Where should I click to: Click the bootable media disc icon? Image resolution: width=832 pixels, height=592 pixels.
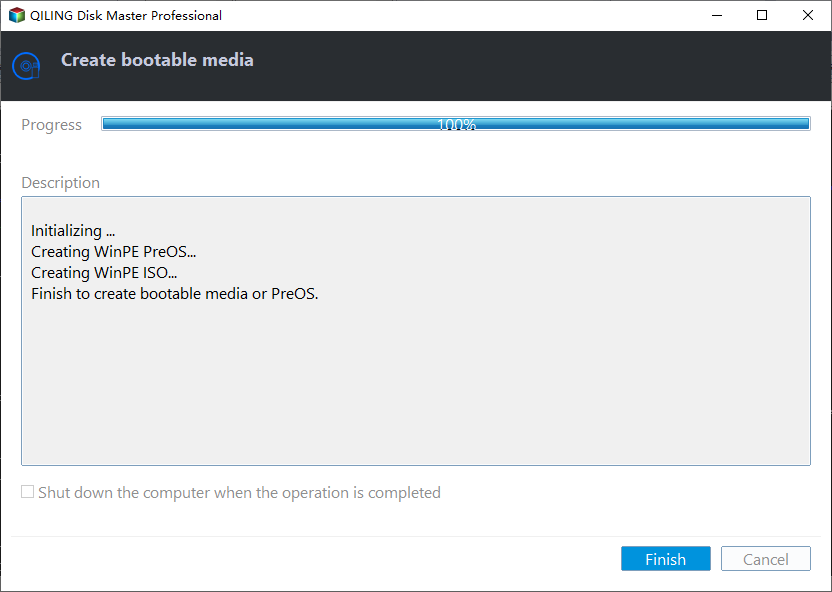pos(26,66)
